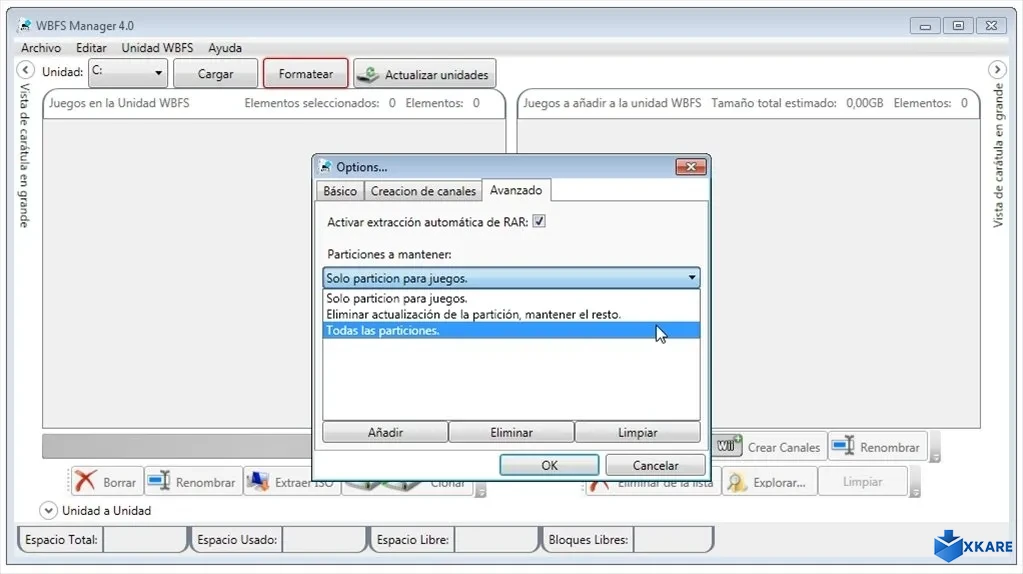The image size is (1023, 574).
Task: Click the Cargar button
Action: [x=215, y=74]
